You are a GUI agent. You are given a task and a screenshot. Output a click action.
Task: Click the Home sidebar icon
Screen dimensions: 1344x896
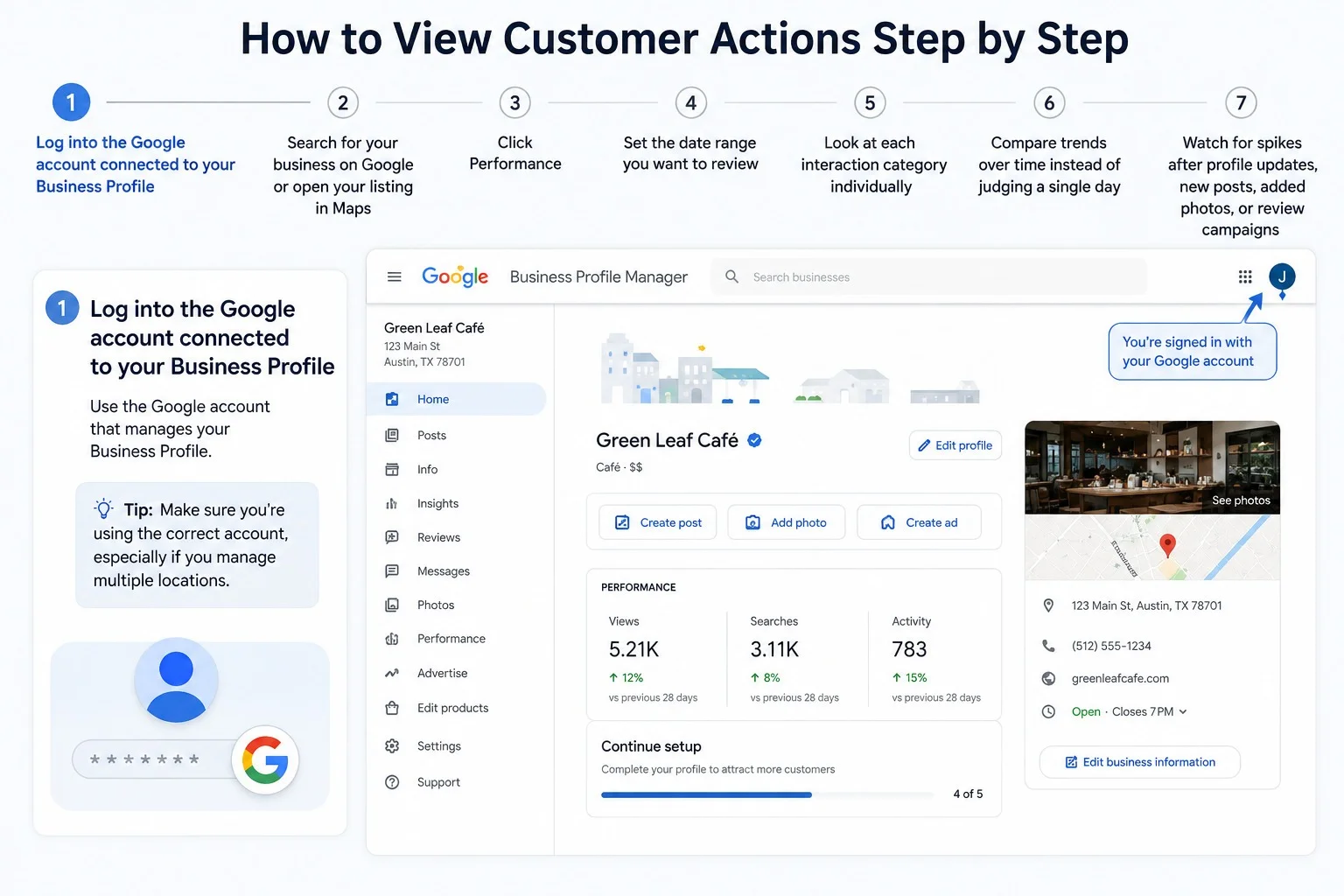(x=392, y=399)
